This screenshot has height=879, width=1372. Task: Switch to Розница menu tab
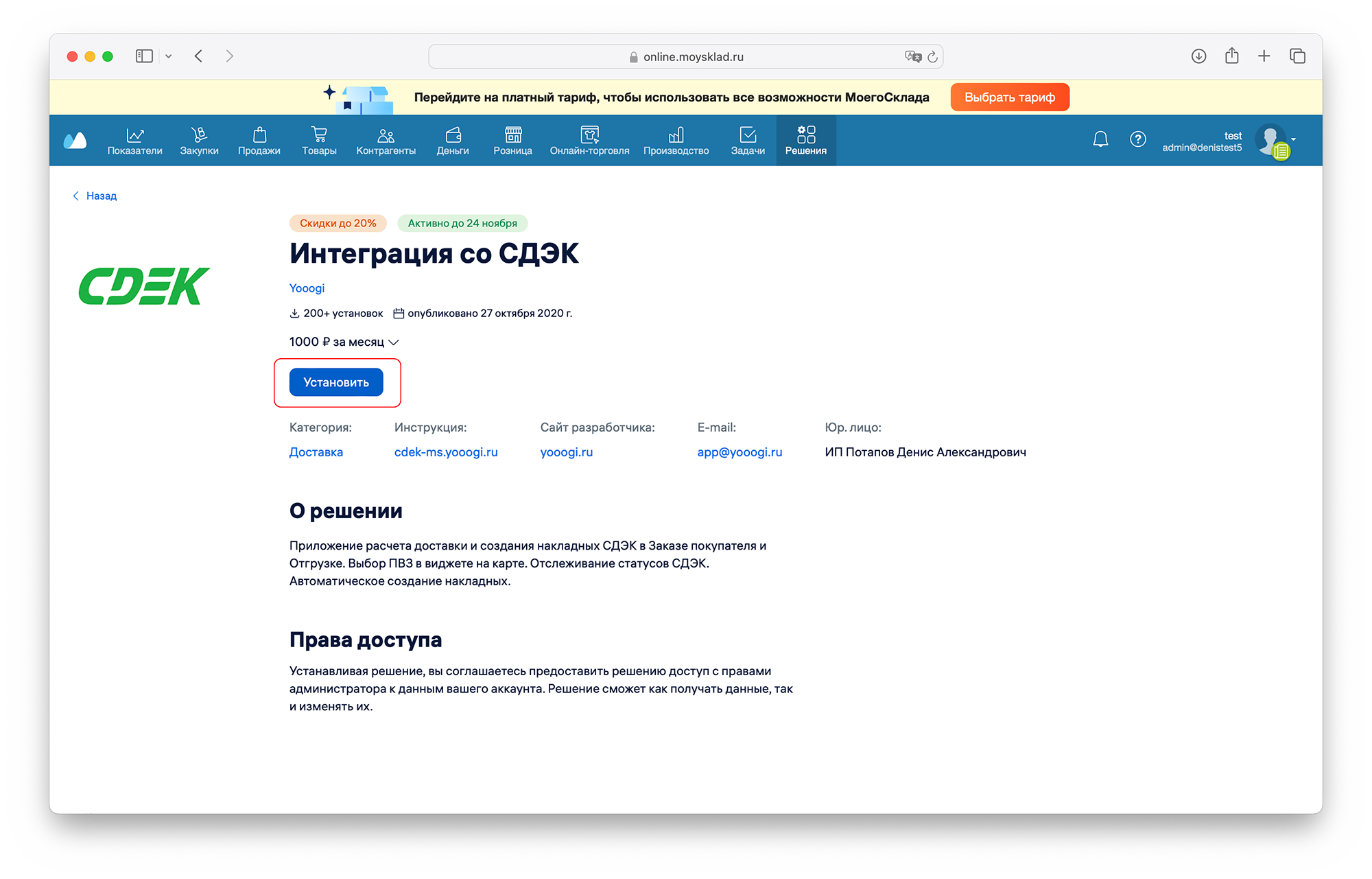tap(512, 140)
